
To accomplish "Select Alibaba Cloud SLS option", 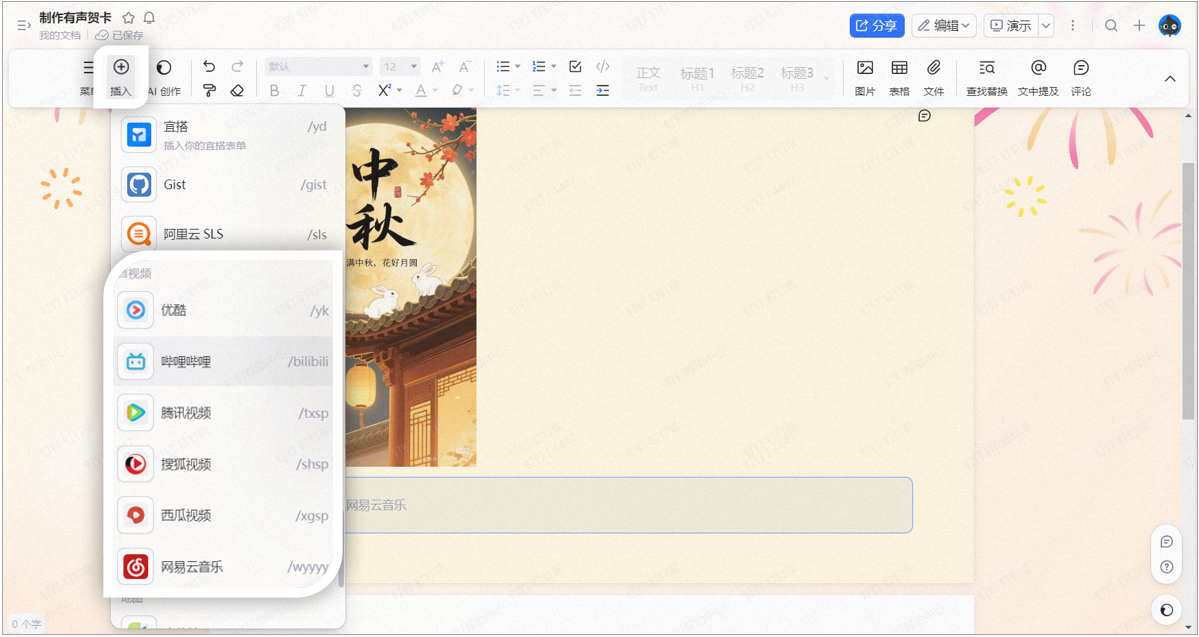I will [x=228, y=234].
